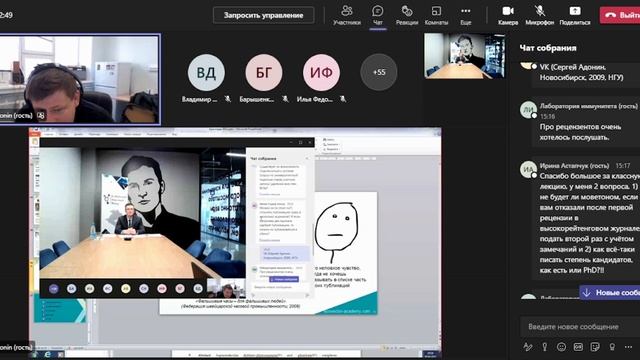Click the ИА avatar in chat
This screenshot has width=640, height=360.
pos(528,169)
